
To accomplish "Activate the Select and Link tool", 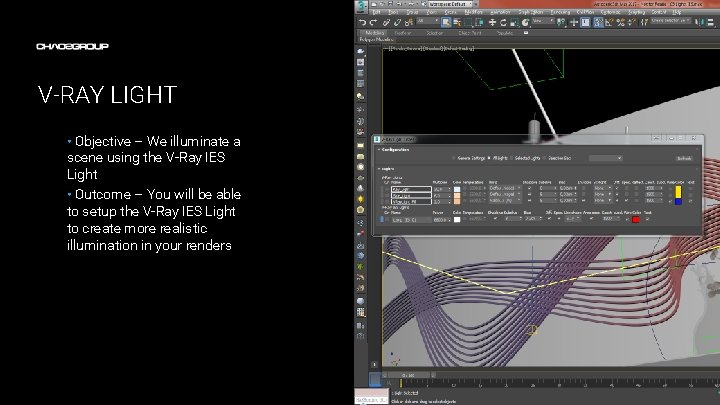I will pos(386,22).
